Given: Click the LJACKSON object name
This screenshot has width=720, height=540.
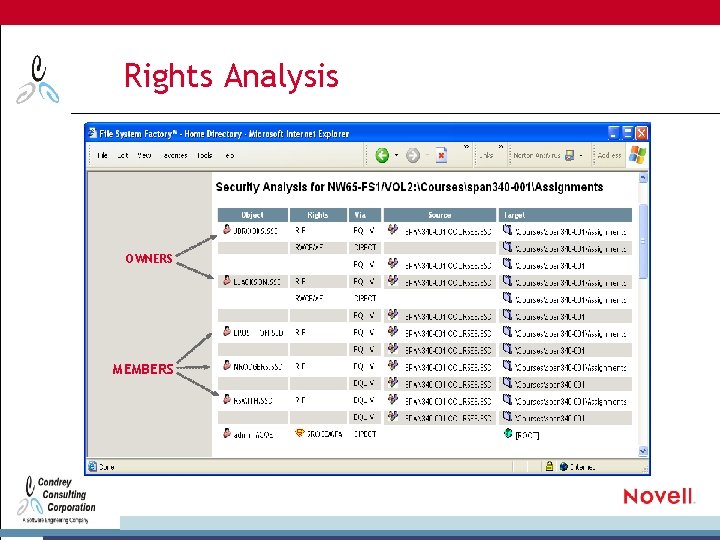Looking at the screenshot, I should [x=256, y=282].
